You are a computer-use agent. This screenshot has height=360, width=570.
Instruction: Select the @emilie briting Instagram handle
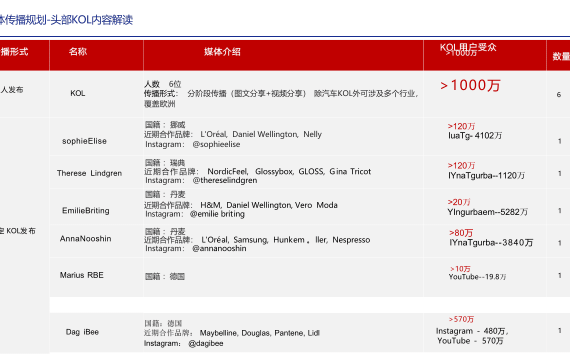217,214
